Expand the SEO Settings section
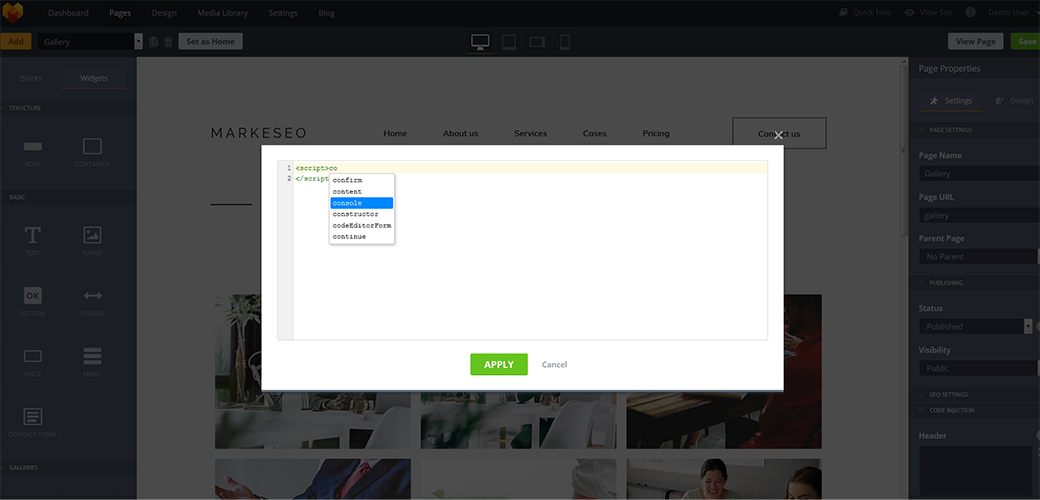 (x=948, y=395)
